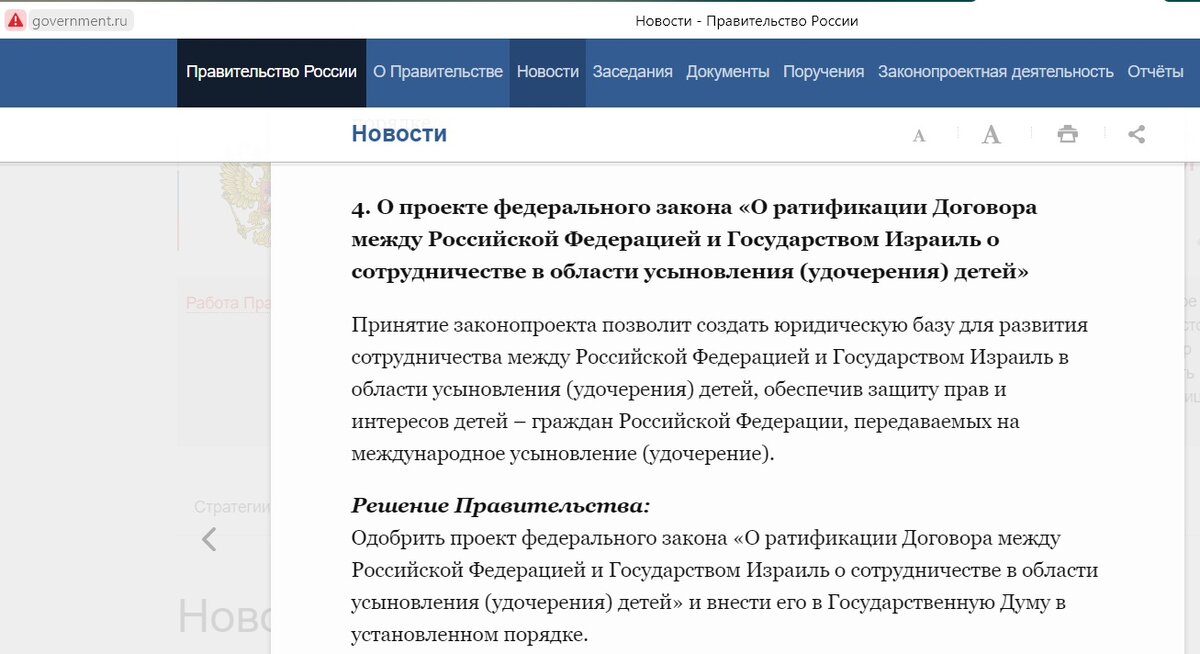Open the О Правительстве section

(438, 72)
